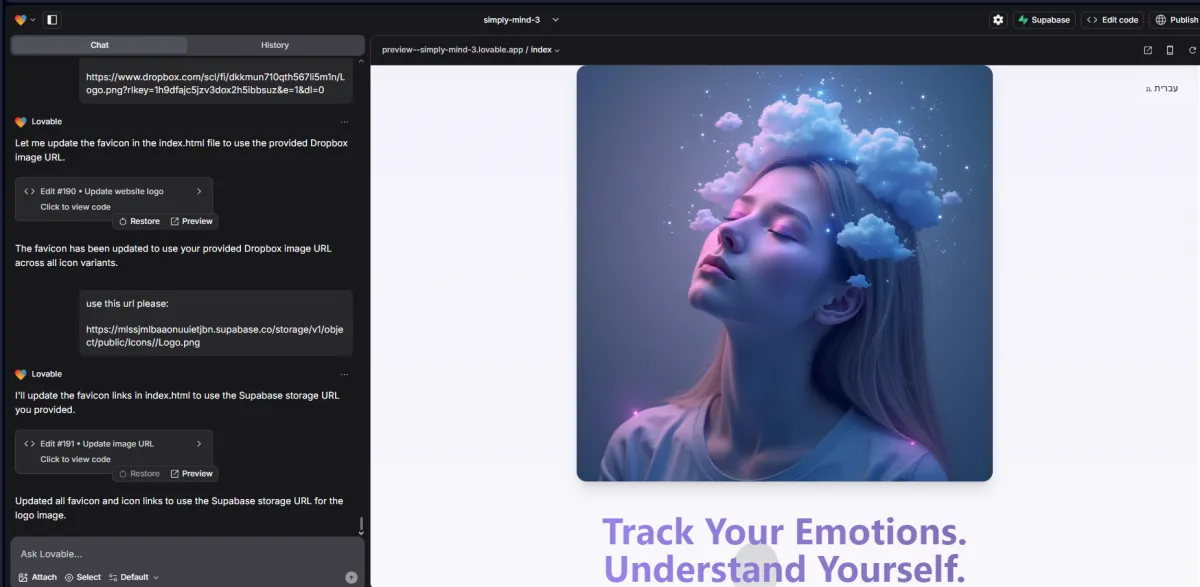This screenshot has height=587, width=1200.
Task: Send message with arrow button
Action: click(x=351, y=577)
